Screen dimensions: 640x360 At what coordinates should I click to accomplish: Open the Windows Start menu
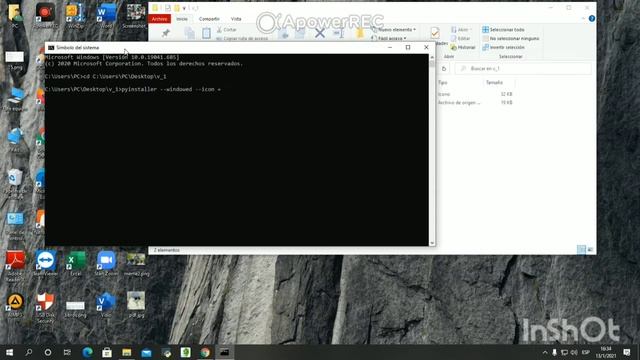point(9,352)
